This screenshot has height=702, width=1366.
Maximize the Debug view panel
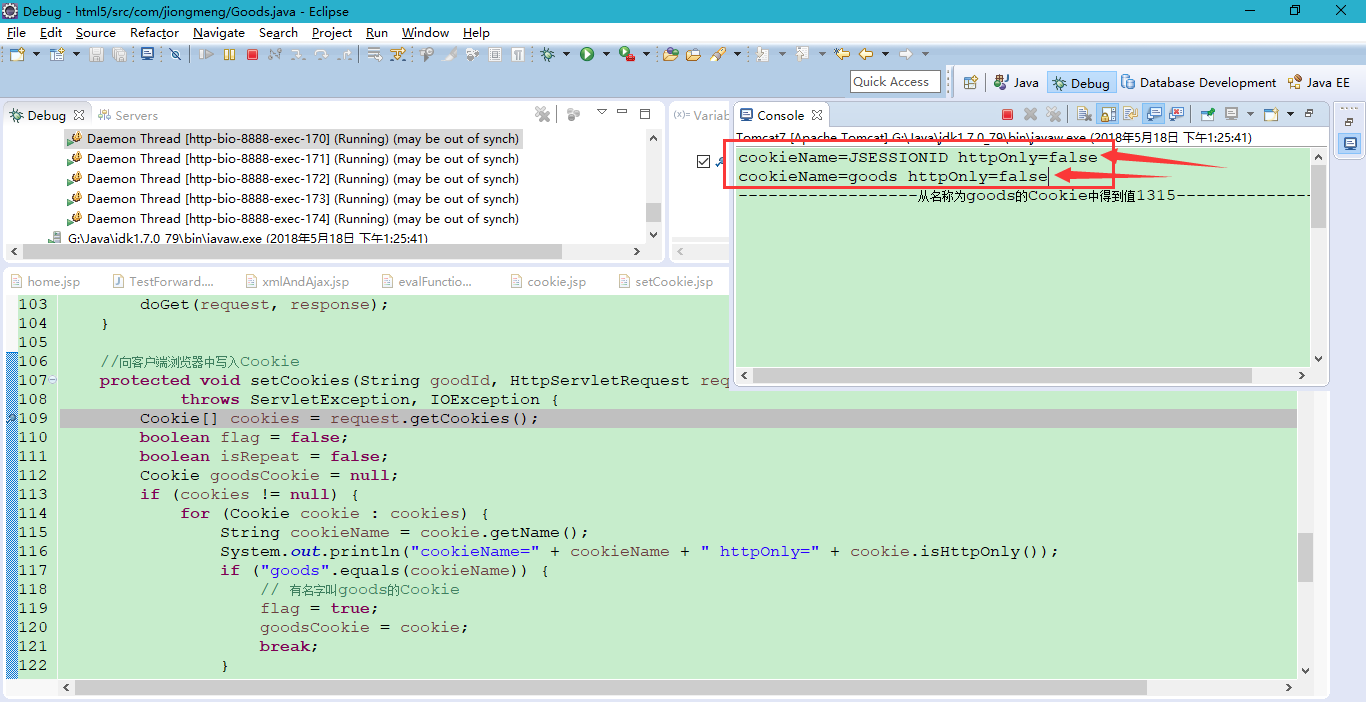tap(645, 114)
